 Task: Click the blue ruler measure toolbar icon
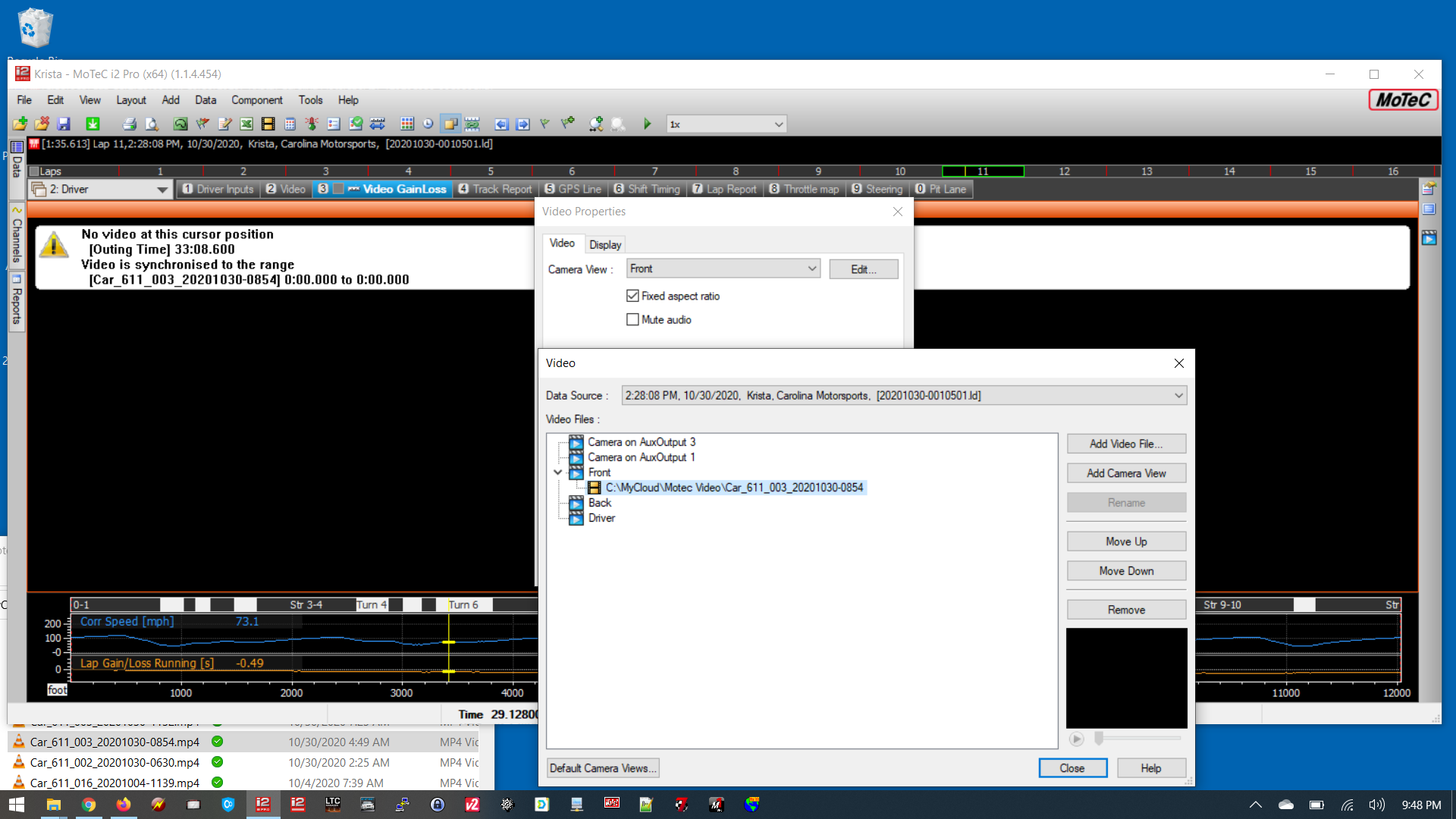pyautogui.click(x=378, y=124)
